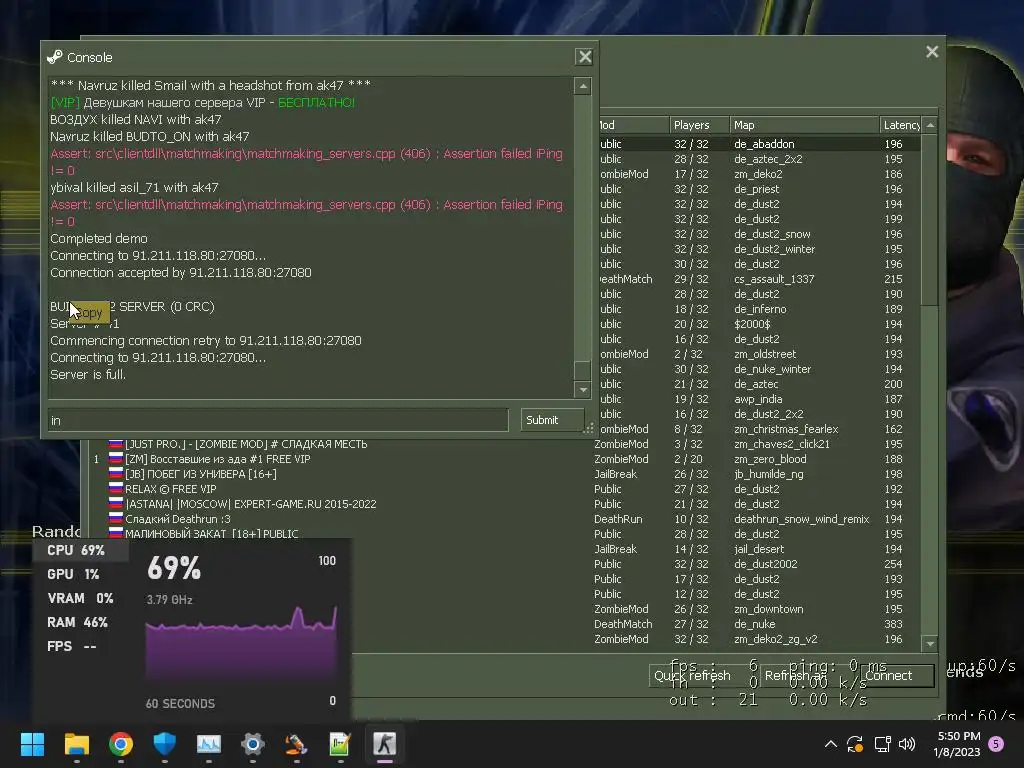Select RAM 46% metric in overlay
This screenshot has height=768, width=1024.
click(x=80, y=622)
